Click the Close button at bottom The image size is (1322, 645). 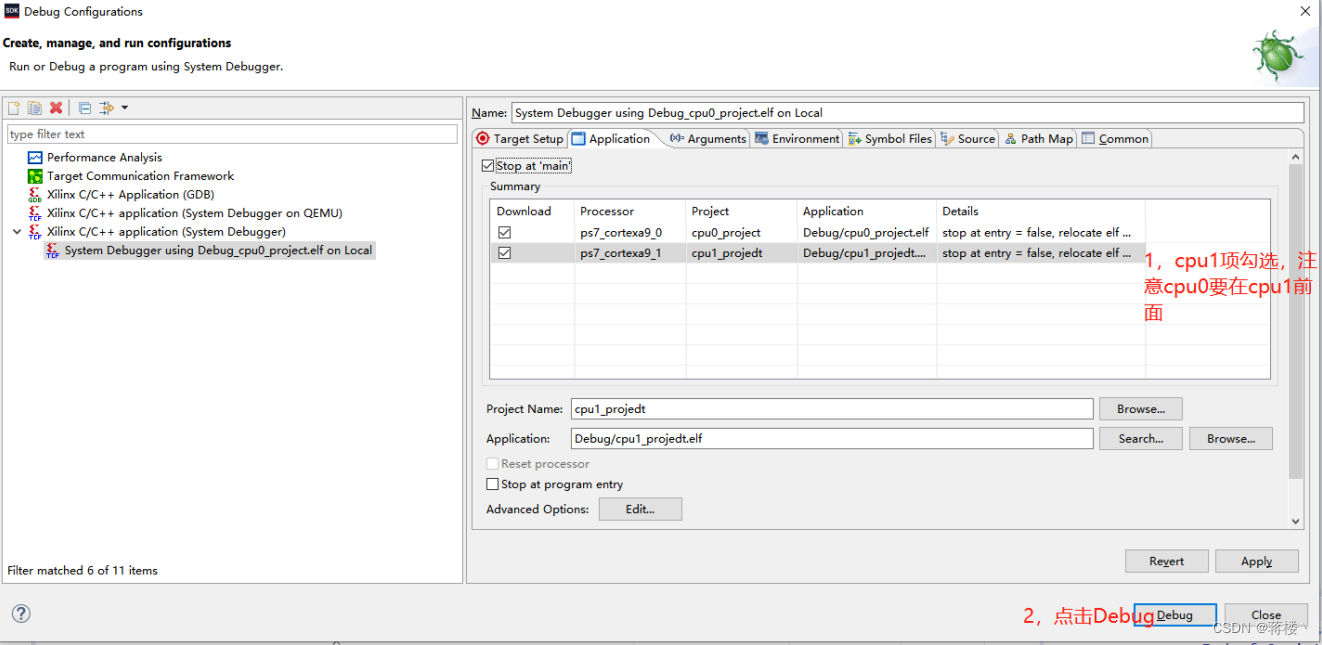1266,615
